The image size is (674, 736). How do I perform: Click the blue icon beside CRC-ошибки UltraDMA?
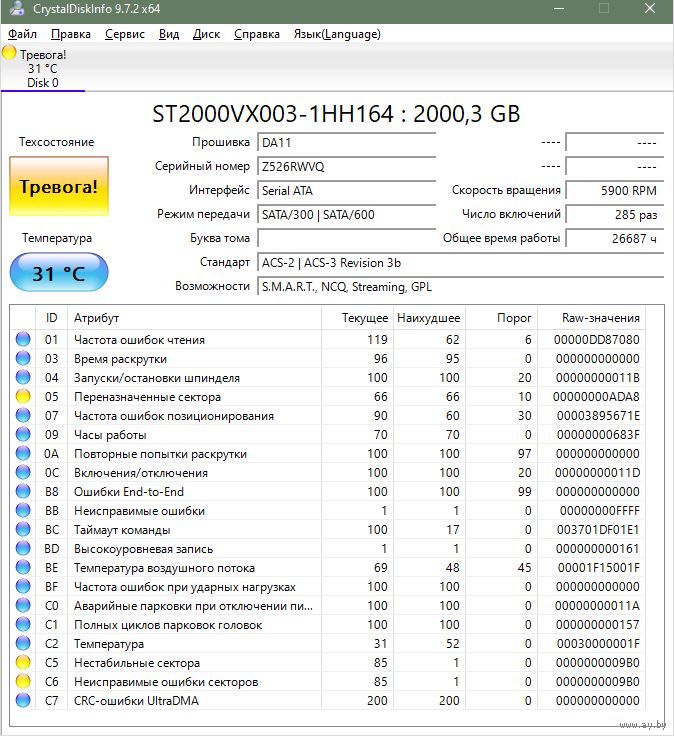pyautogui.click(x=23, y=701)
